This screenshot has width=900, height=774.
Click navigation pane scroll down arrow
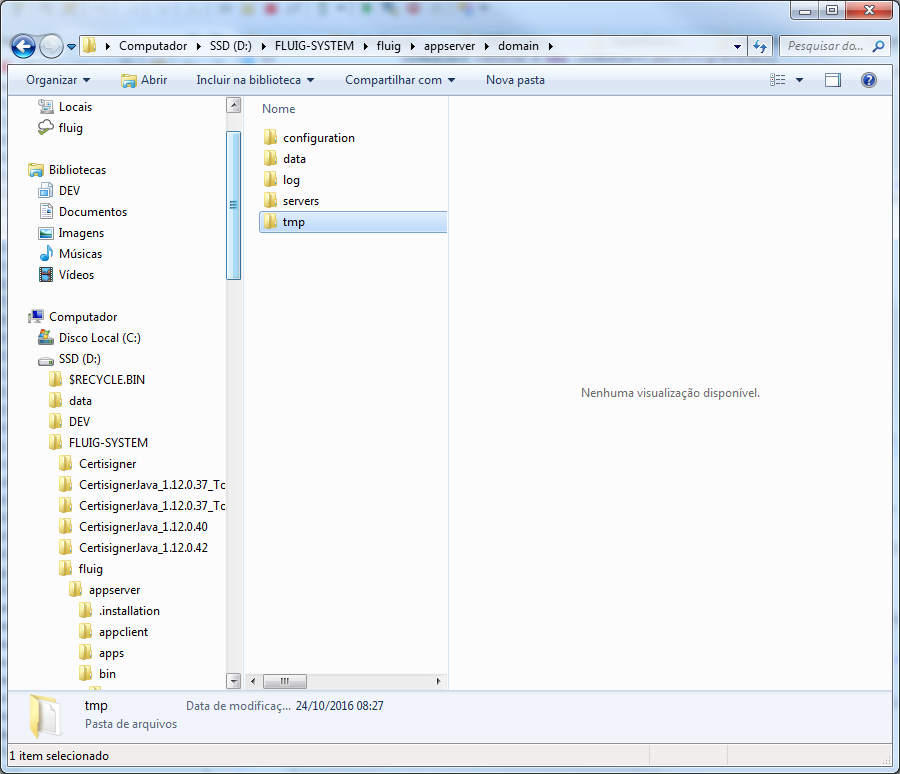point(234,681)
